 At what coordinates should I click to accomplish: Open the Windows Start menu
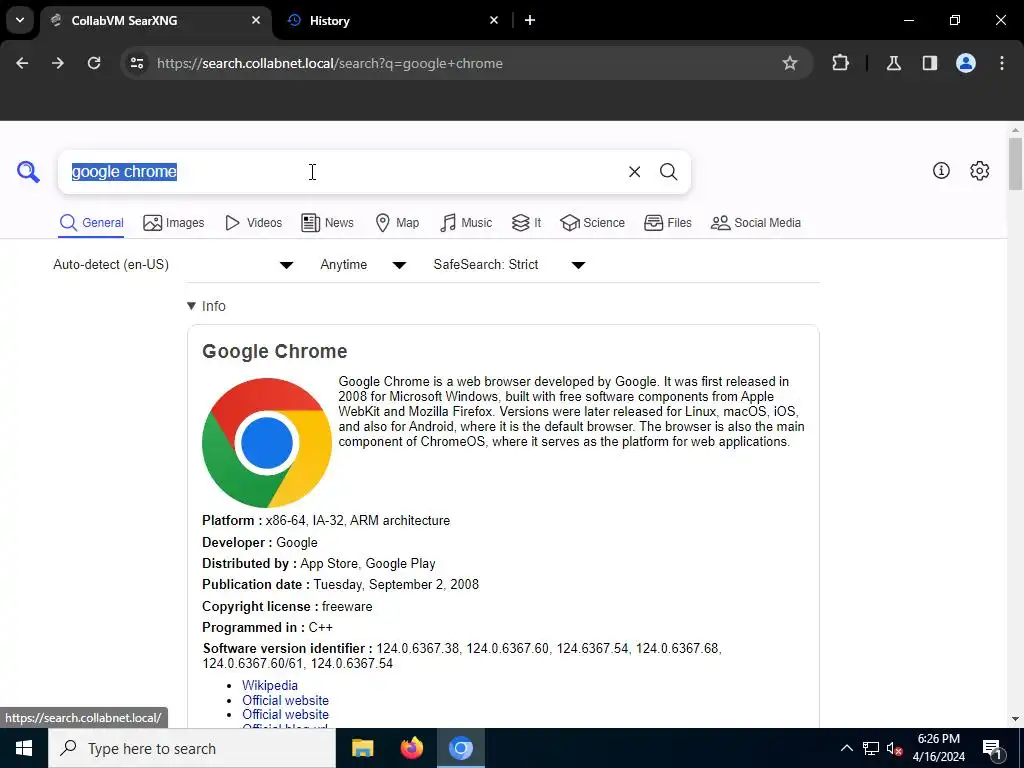[x=24, y=748]
